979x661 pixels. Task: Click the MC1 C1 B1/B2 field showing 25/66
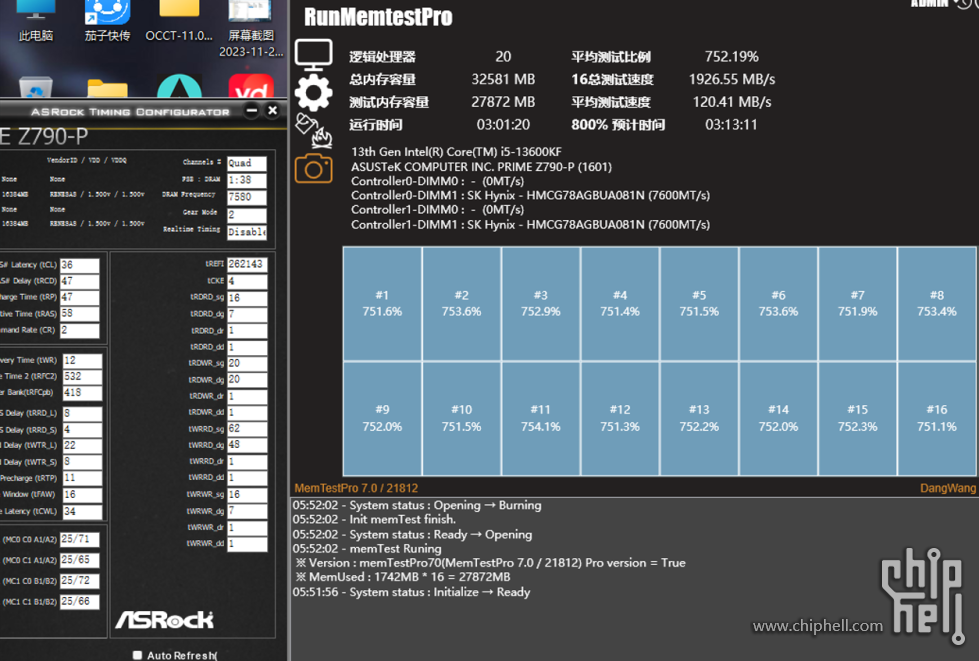click(x=79, y=601)
